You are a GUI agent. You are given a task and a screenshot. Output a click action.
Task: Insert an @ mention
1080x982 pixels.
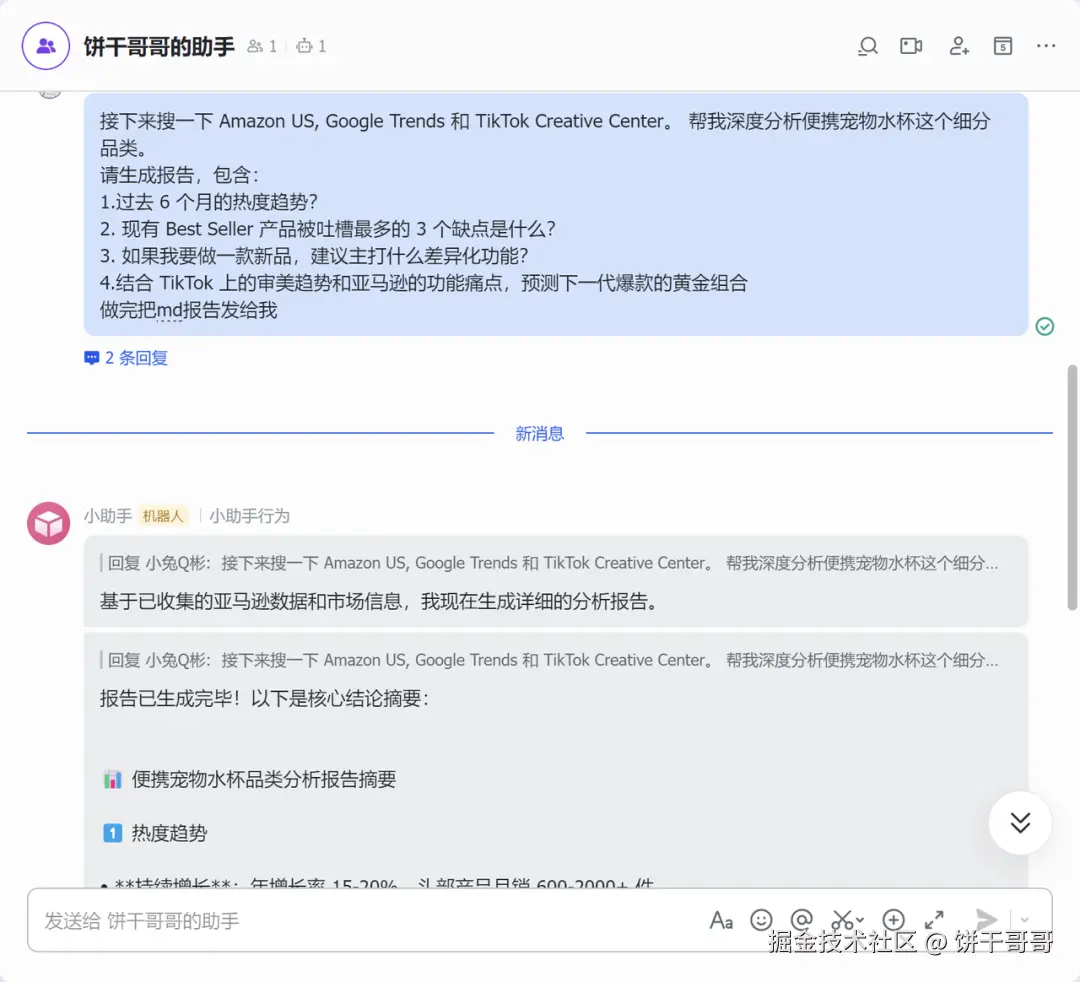[x=802, y=920]
